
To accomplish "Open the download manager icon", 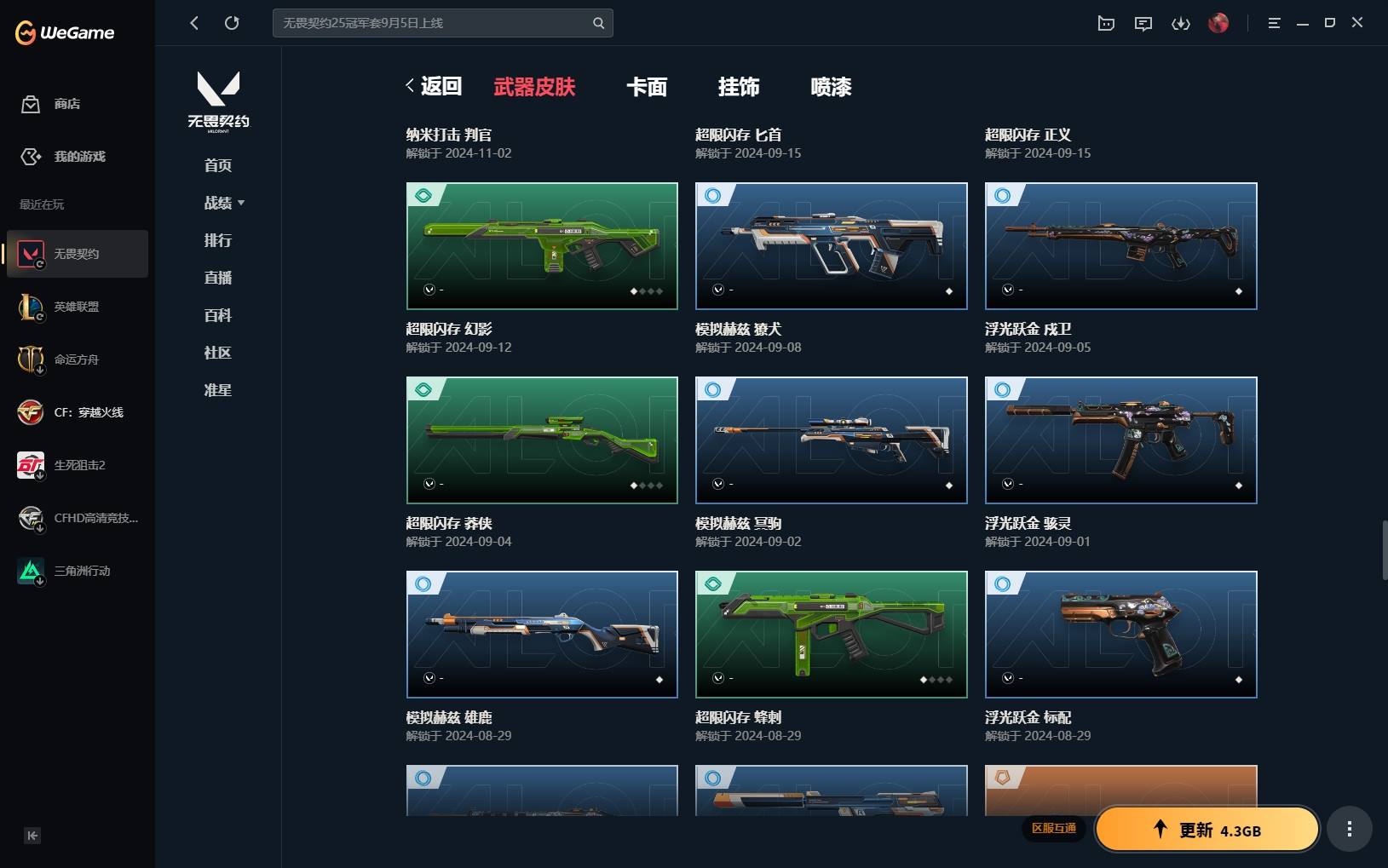I will point(1181,23).
